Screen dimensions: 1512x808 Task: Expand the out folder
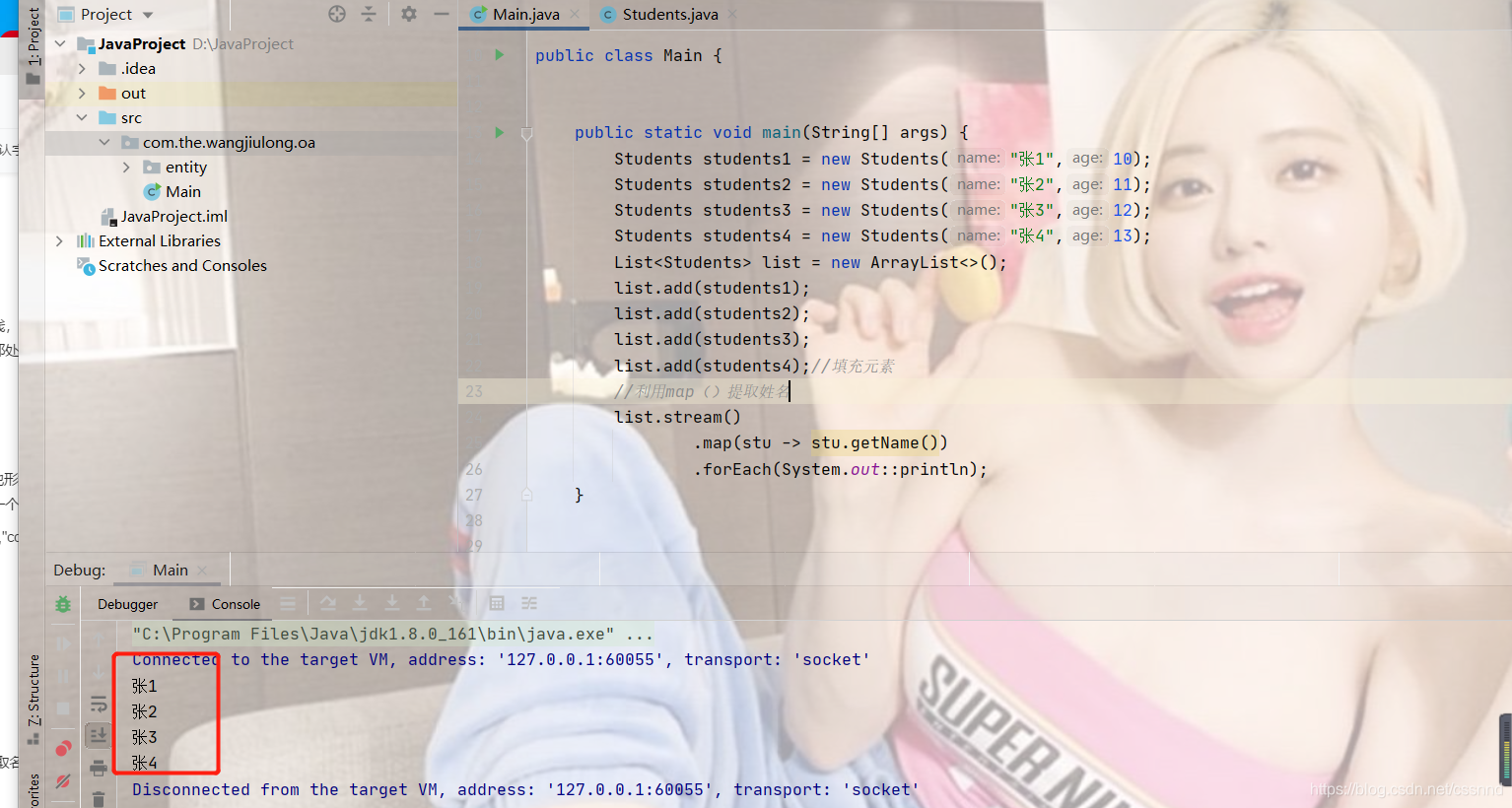click(82, 93)
